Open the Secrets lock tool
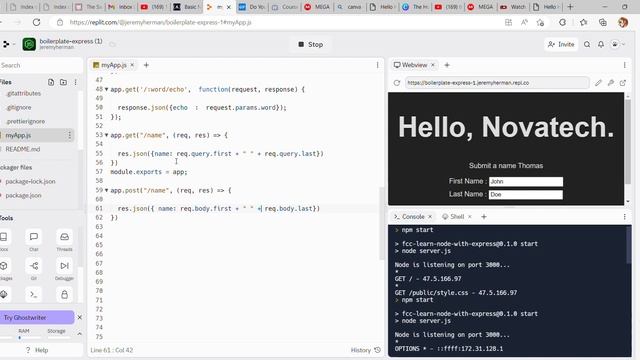Viewport: 640px width, 360px height. [x=64, y=295]
